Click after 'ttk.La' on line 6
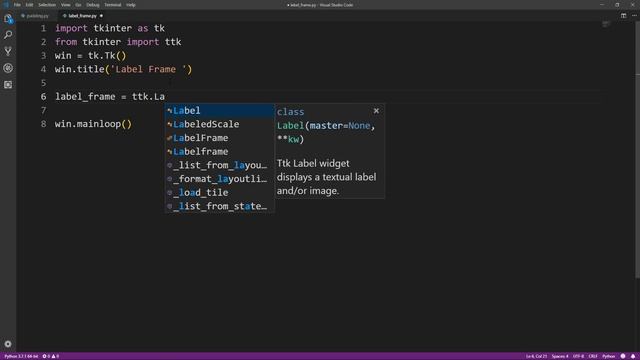640x360 pixels. click(165, 97)
